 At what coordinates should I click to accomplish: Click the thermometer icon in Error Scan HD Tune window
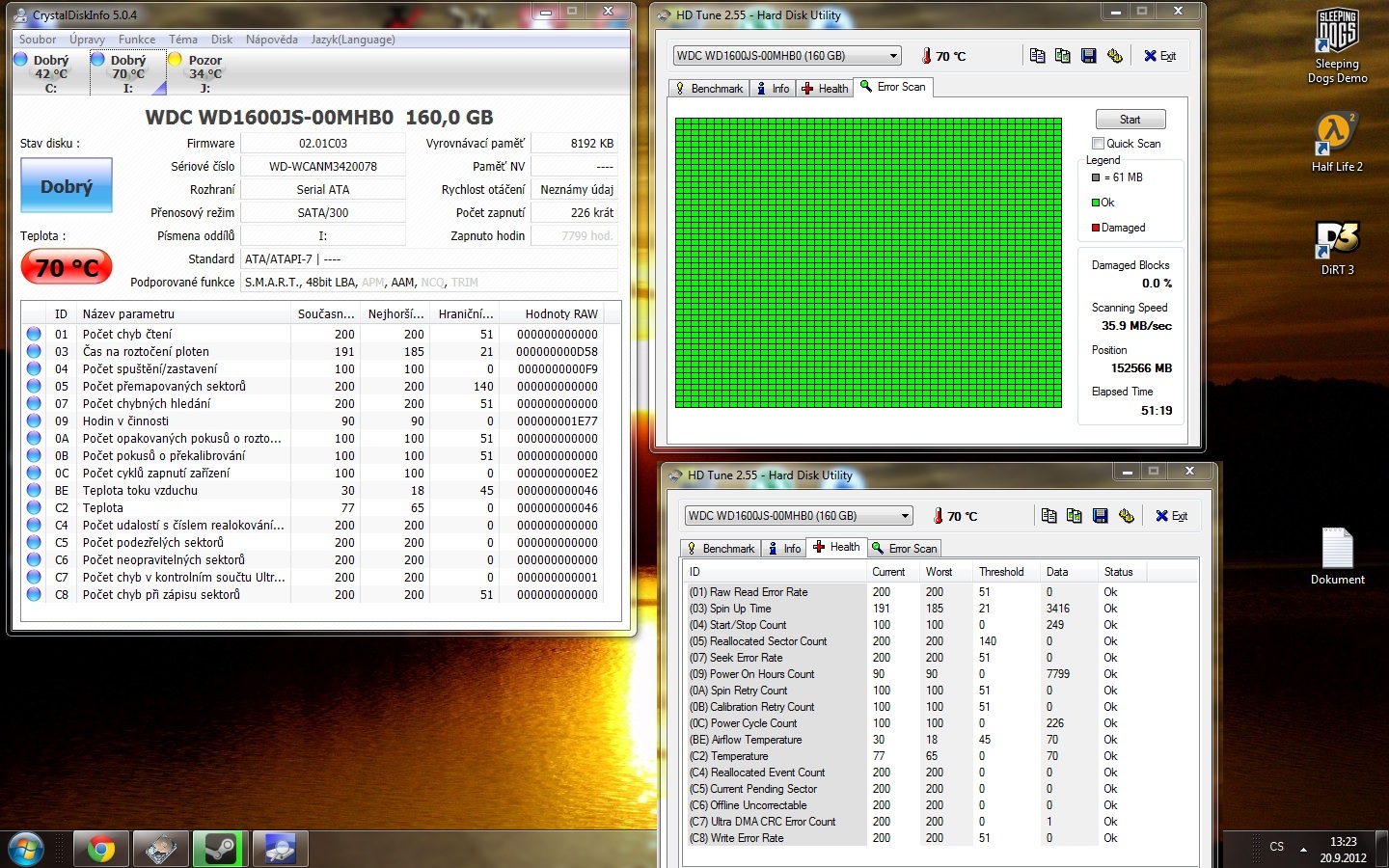(927, 56)
